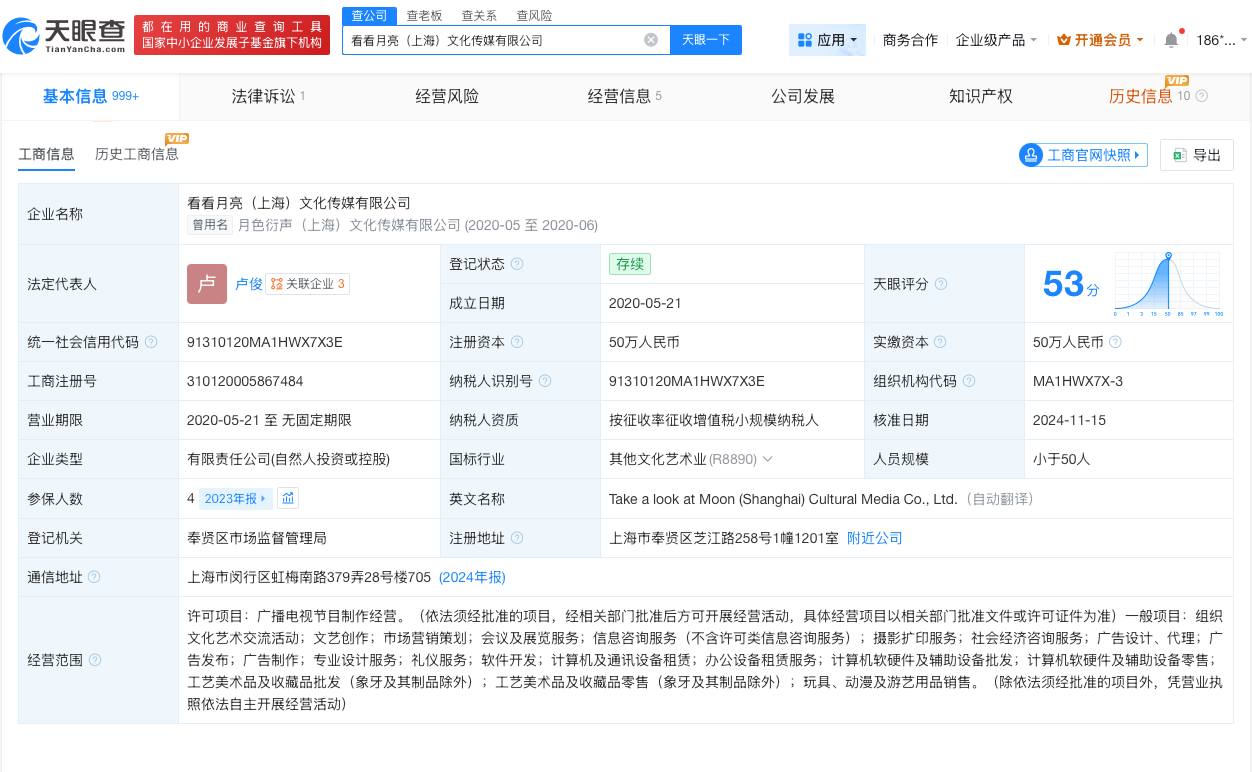
Task: Click the 导出 export icon
Action: 1179,155
